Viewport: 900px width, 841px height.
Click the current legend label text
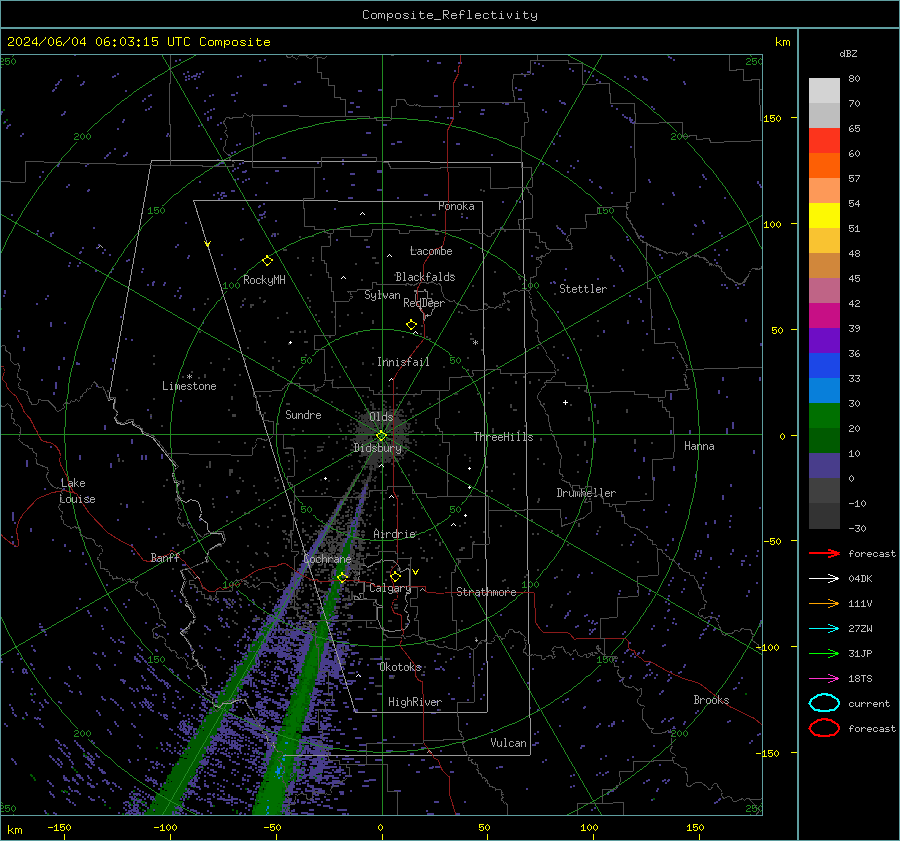click(x=869, y=703)
